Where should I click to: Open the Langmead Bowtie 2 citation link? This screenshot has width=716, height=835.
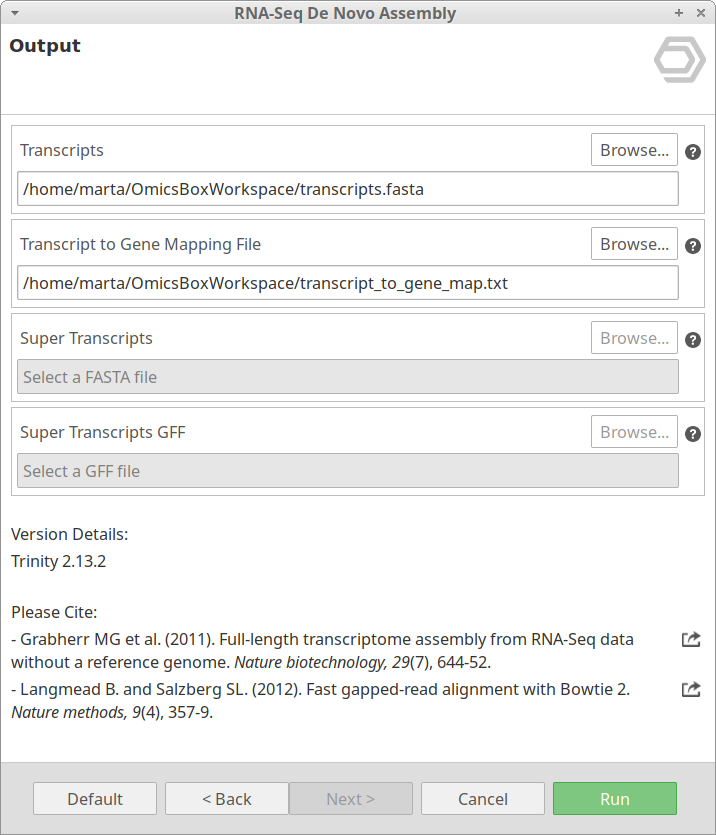[691, 689]
